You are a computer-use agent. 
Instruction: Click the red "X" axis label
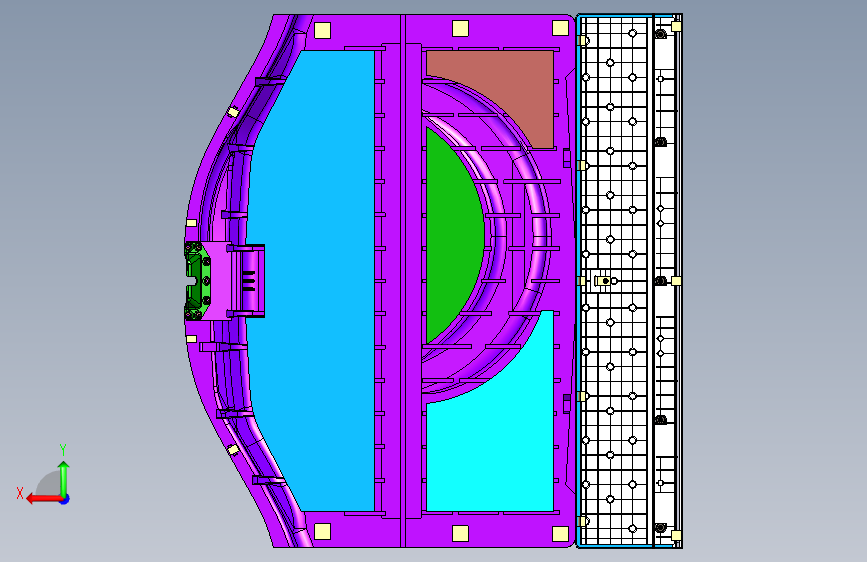tap(20, 493)
